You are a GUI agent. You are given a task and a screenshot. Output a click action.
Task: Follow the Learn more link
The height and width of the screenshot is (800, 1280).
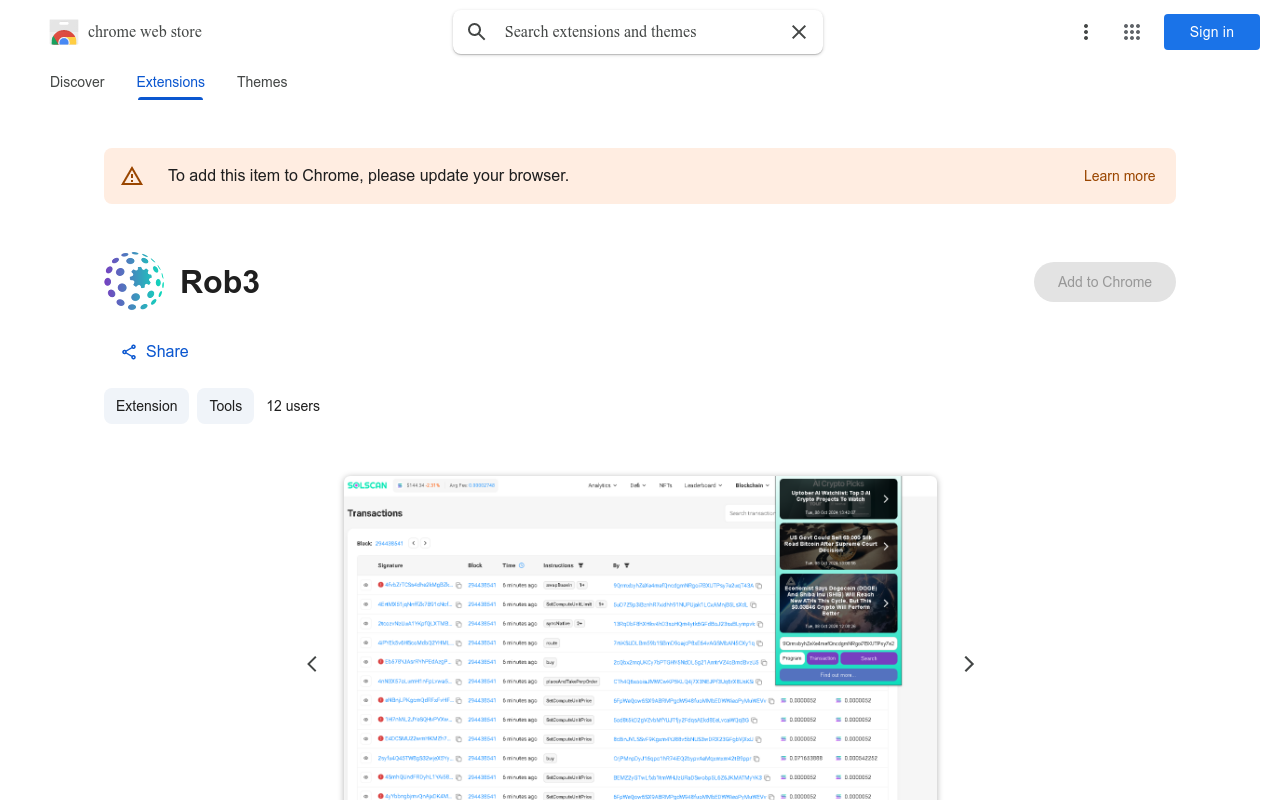[1119, 176]
